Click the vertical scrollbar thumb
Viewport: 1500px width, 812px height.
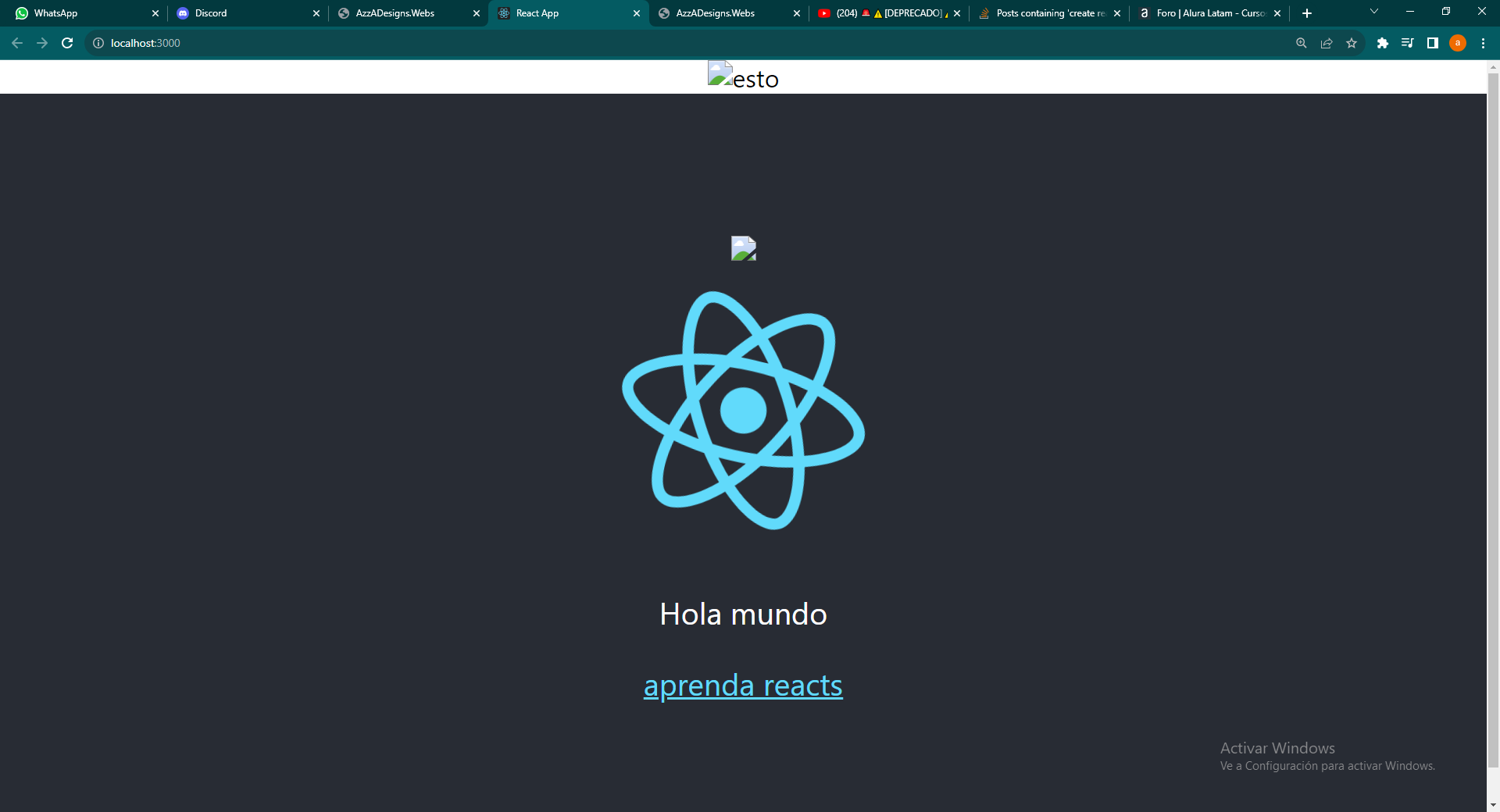tap(1493, 420)
